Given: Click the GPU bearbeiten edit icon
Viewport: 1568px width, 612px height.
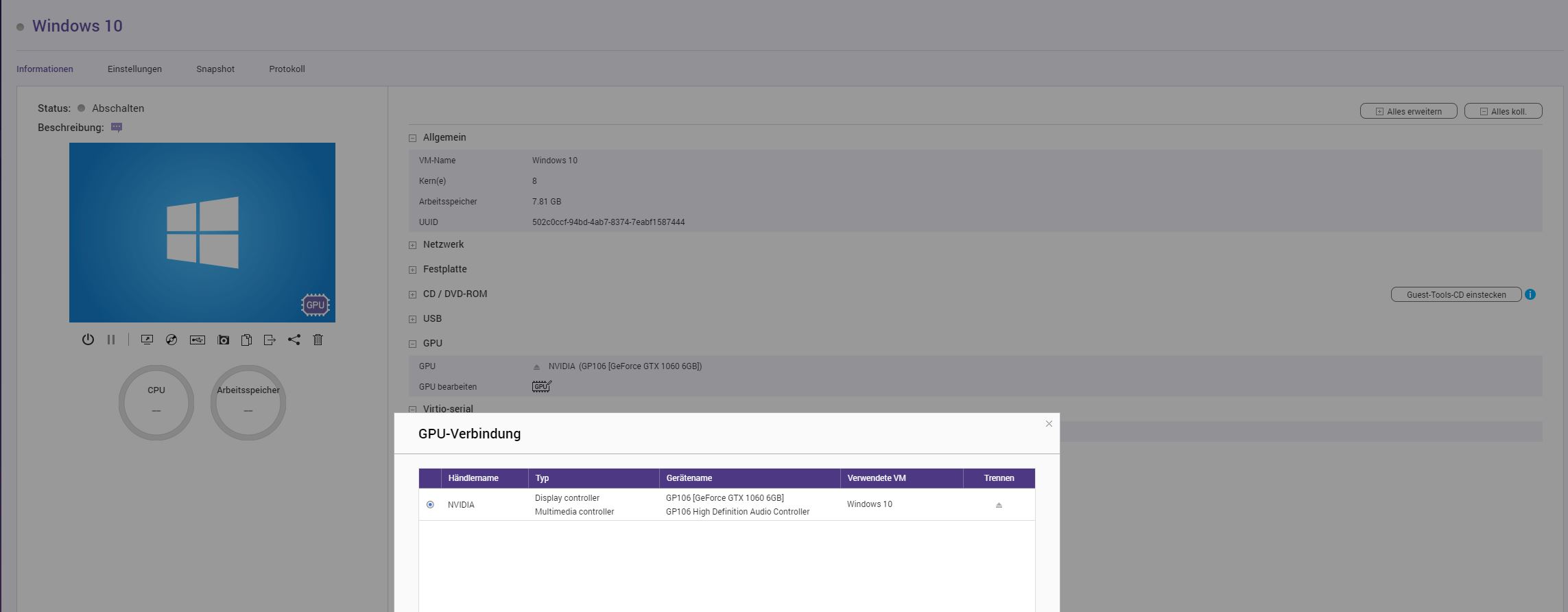Looking at the screenshot, I should click(x=542, y=387).
